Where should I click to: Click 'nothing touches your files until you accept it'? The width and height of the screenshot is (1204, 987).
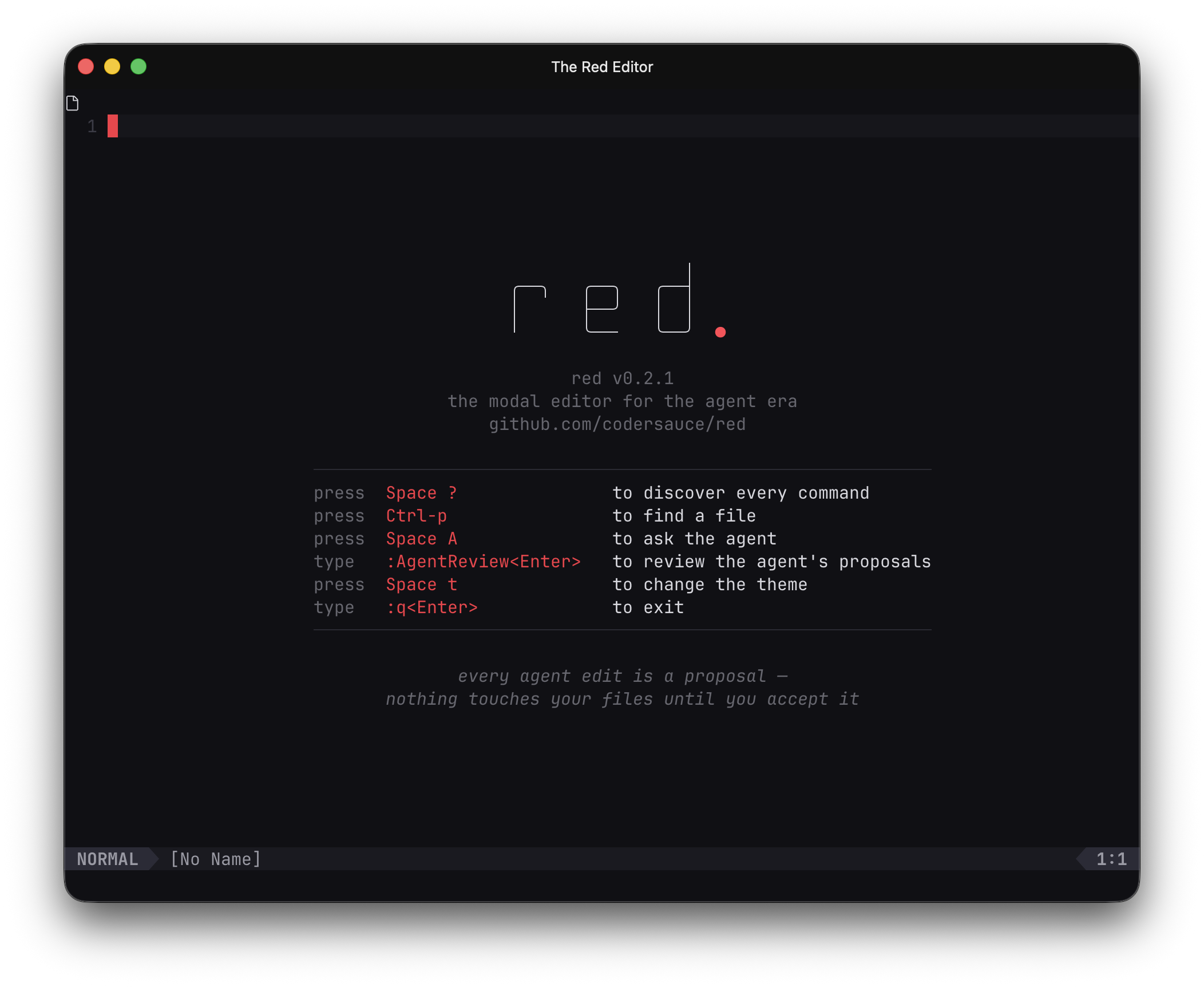[623, 699]
